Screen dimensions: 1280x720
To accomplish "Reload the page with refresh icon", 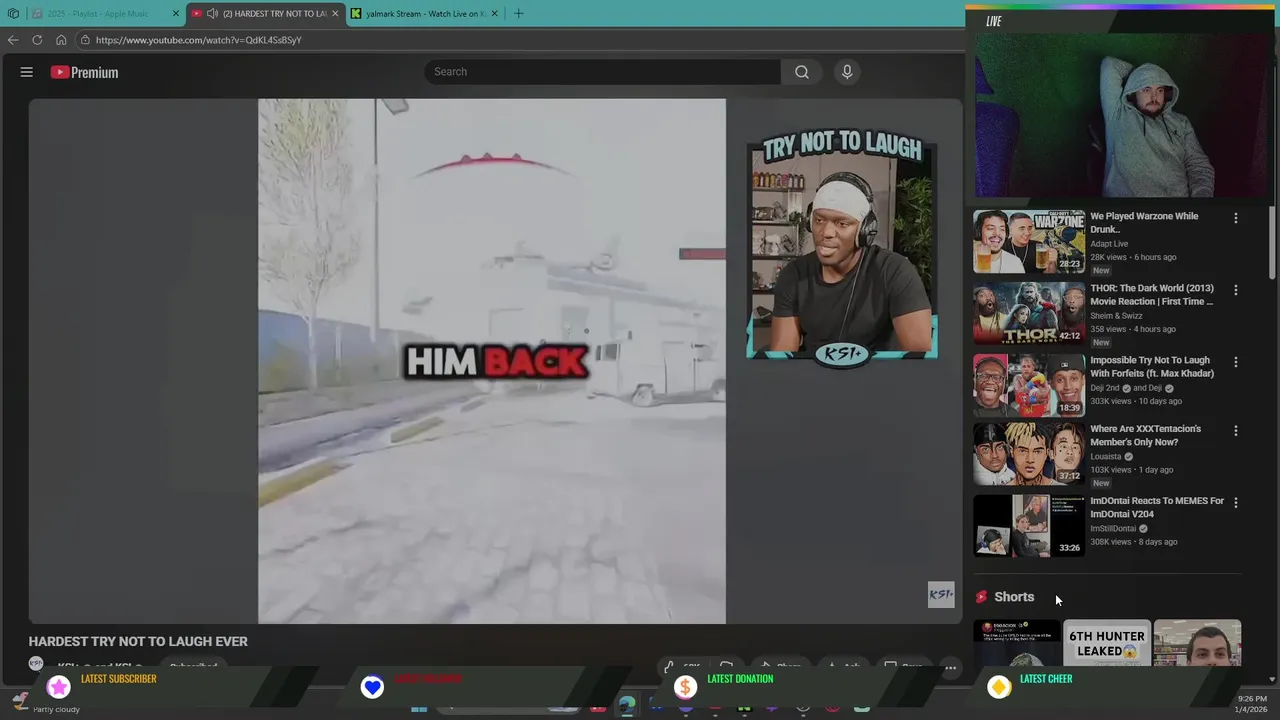I will click(x=37, y=40).
